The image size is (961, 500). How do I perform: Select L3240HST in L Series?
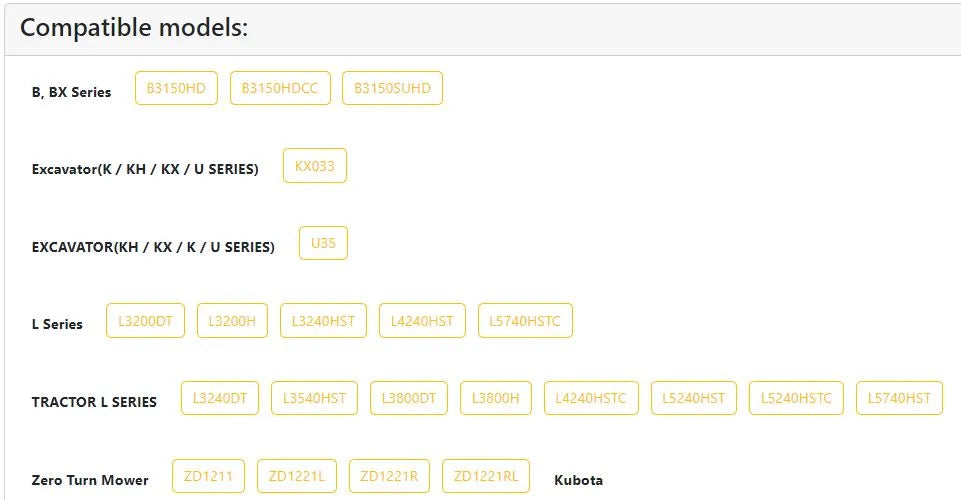pyautogui.click(x=324, y=320)
